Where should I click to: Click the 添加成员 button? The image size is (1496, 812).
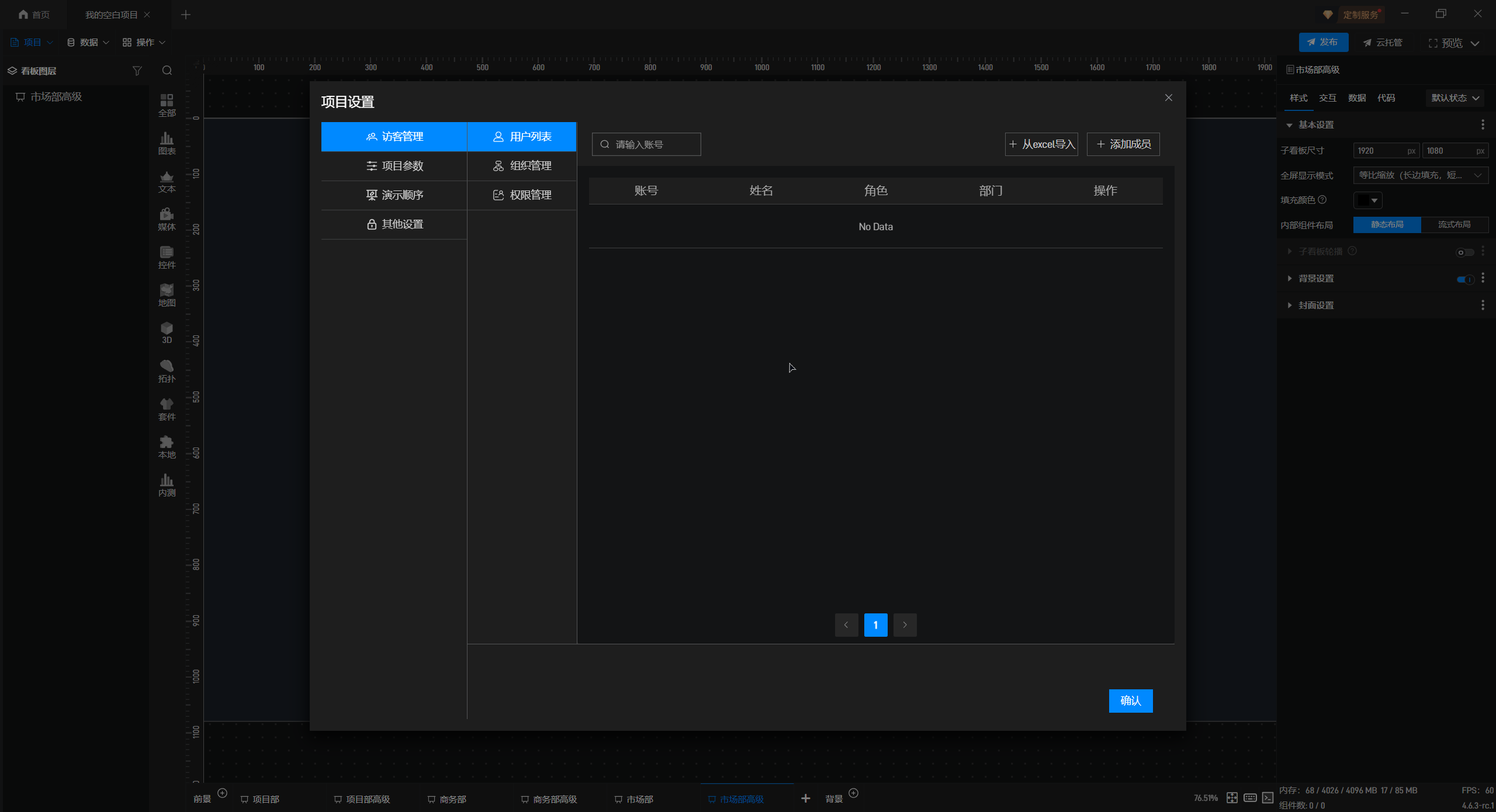coord(1123,144)
